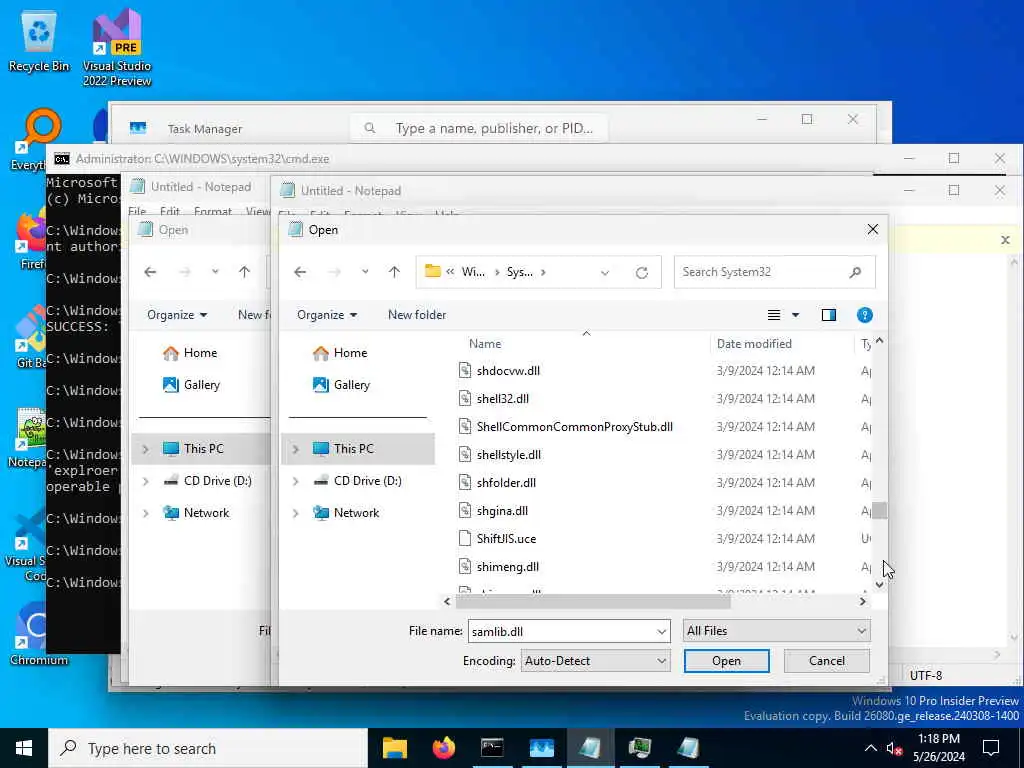Click the muted volume tray icon
The width and height of the screenshot is (1024, 768).
point(893,748)
